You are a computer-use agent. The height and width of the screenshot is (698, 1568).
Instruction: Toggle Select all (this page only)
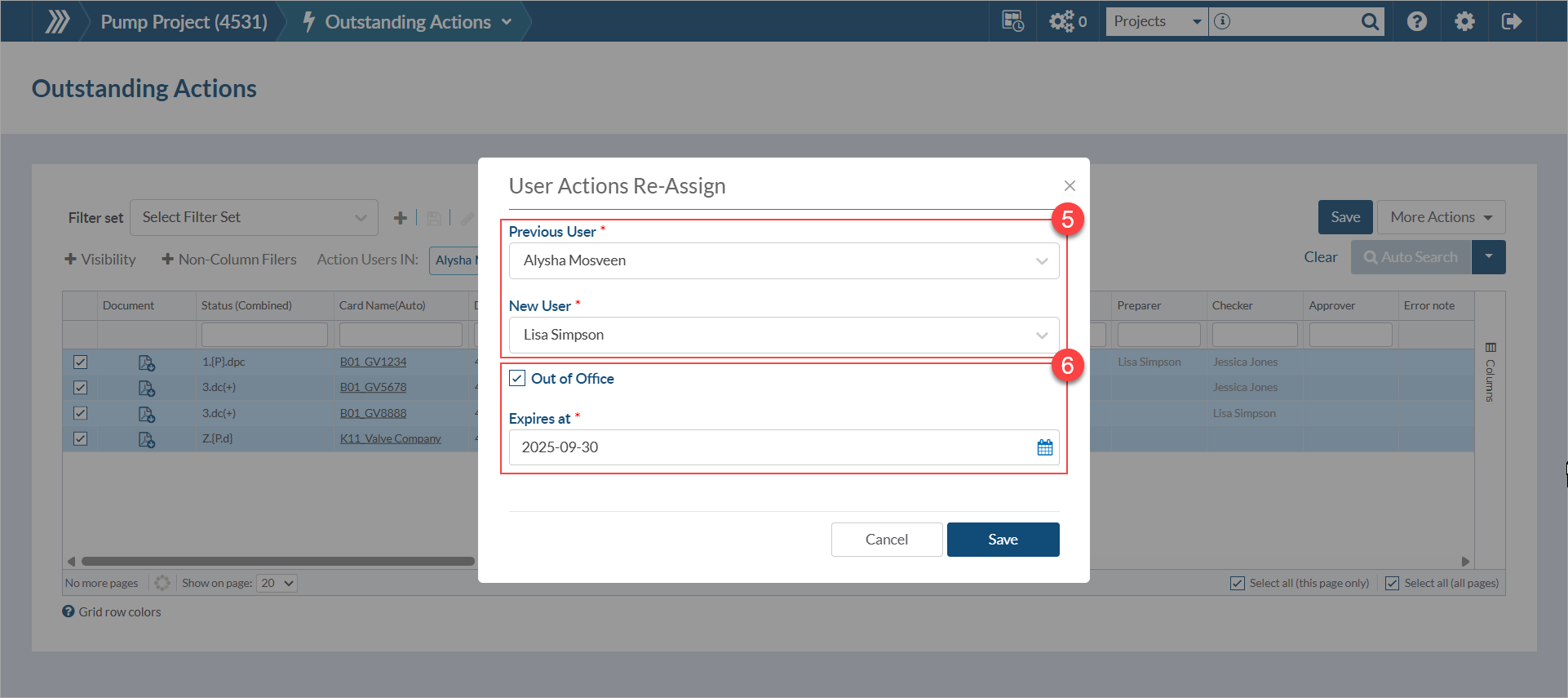pyautogui.click(x=1238, y=583)
